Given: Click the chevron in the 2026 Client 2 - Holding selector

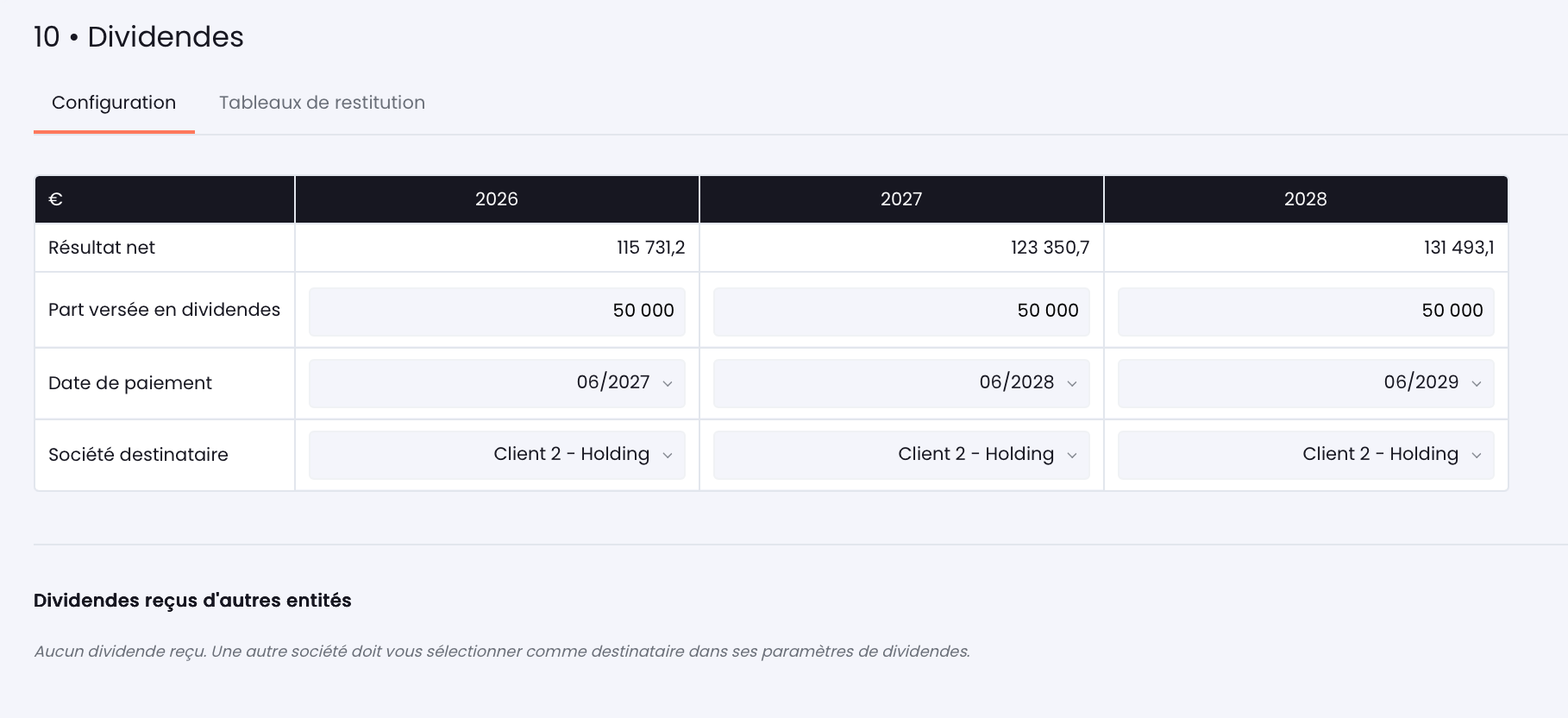Looking at the screenshot, I should [x=668, y=456].
